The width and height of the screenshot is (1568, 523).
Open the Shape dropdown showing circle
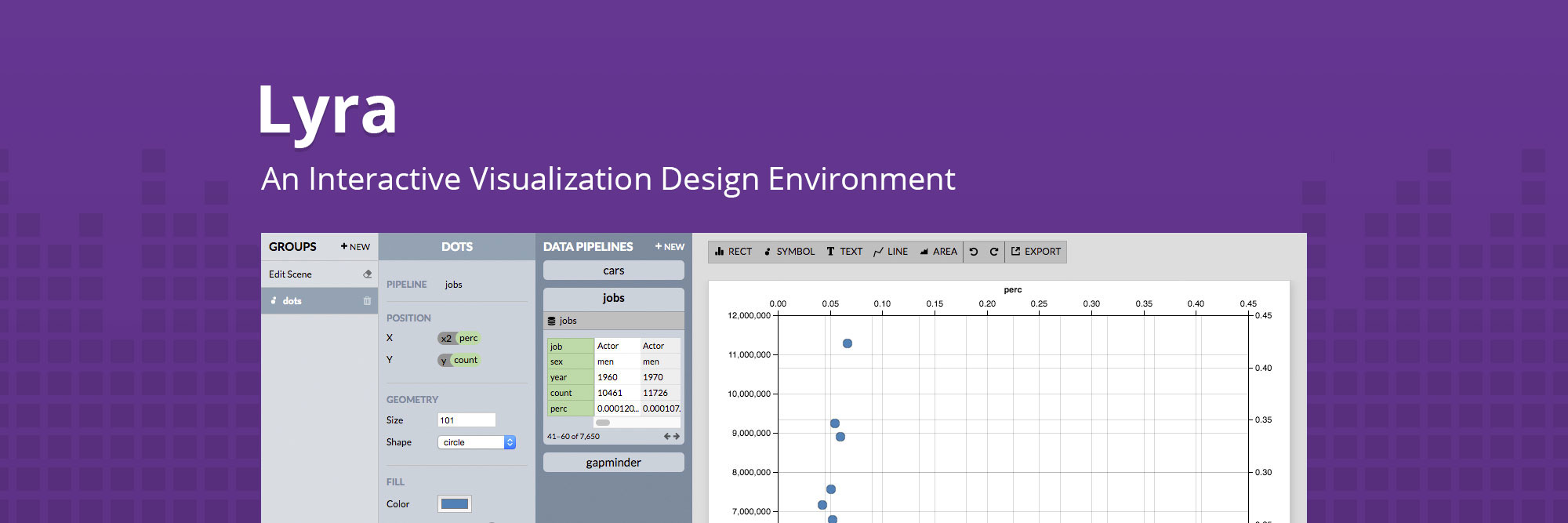[476, 442]
